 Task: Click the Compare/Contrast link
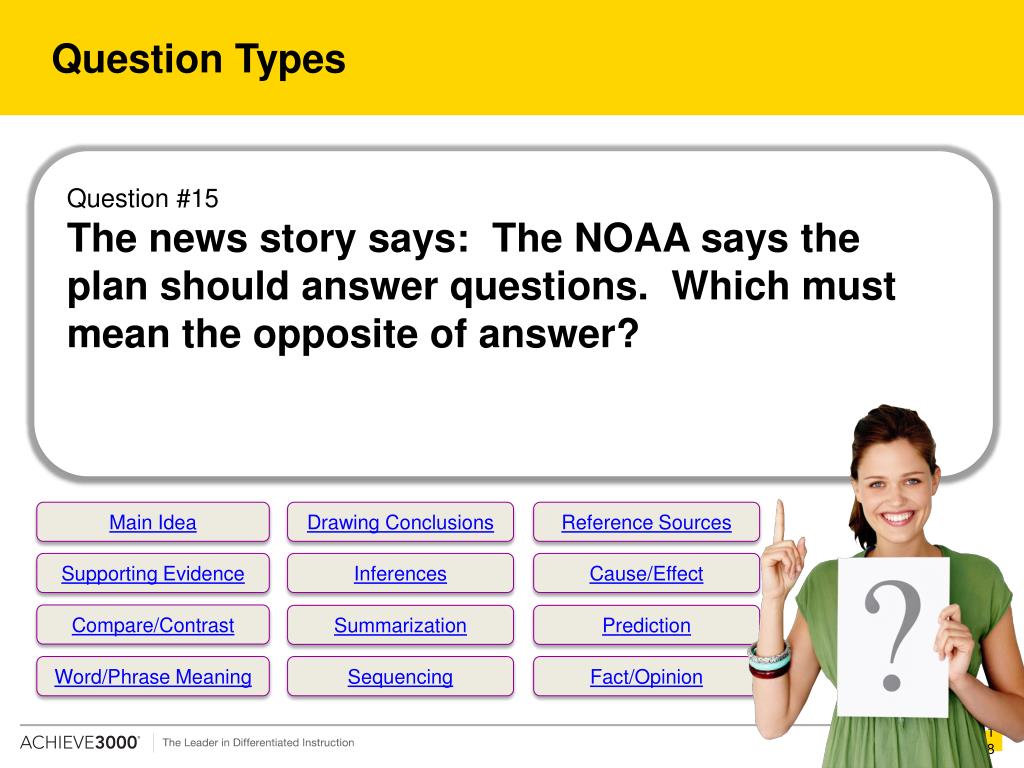click(153, 625)
